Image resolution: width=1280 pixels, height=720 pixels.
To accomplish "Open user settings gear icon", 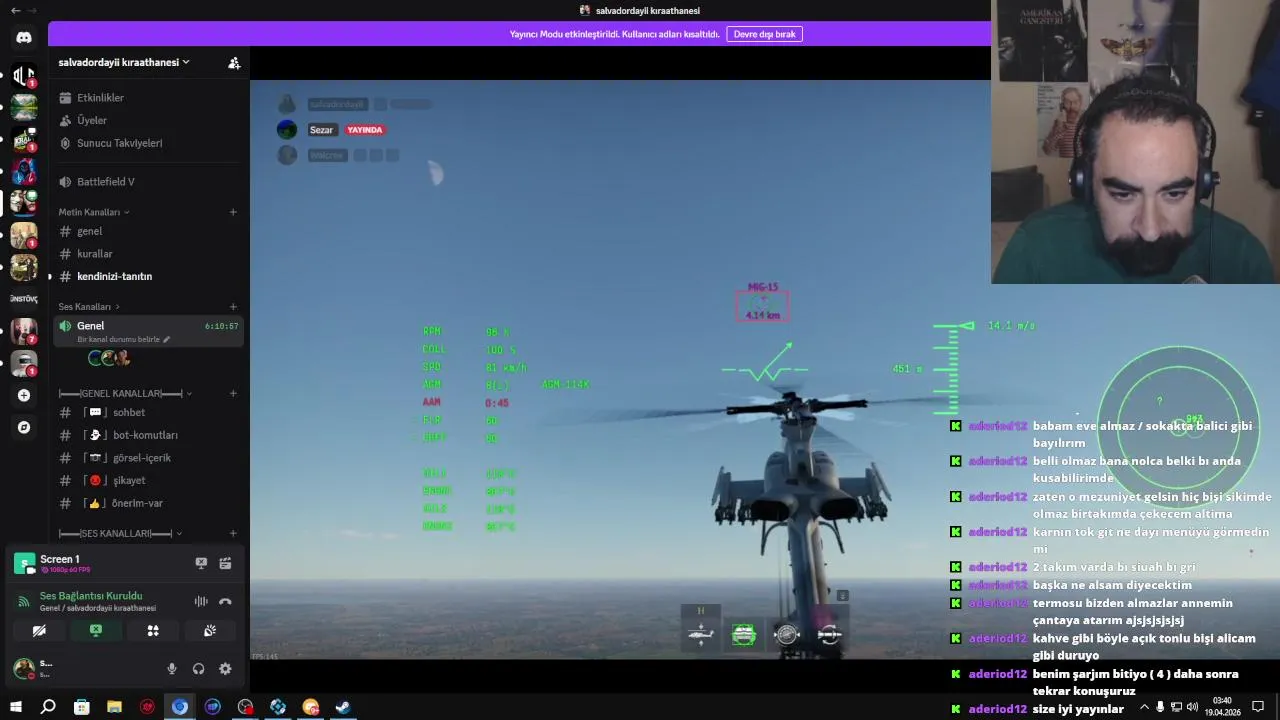I will (x=225, y=669).
